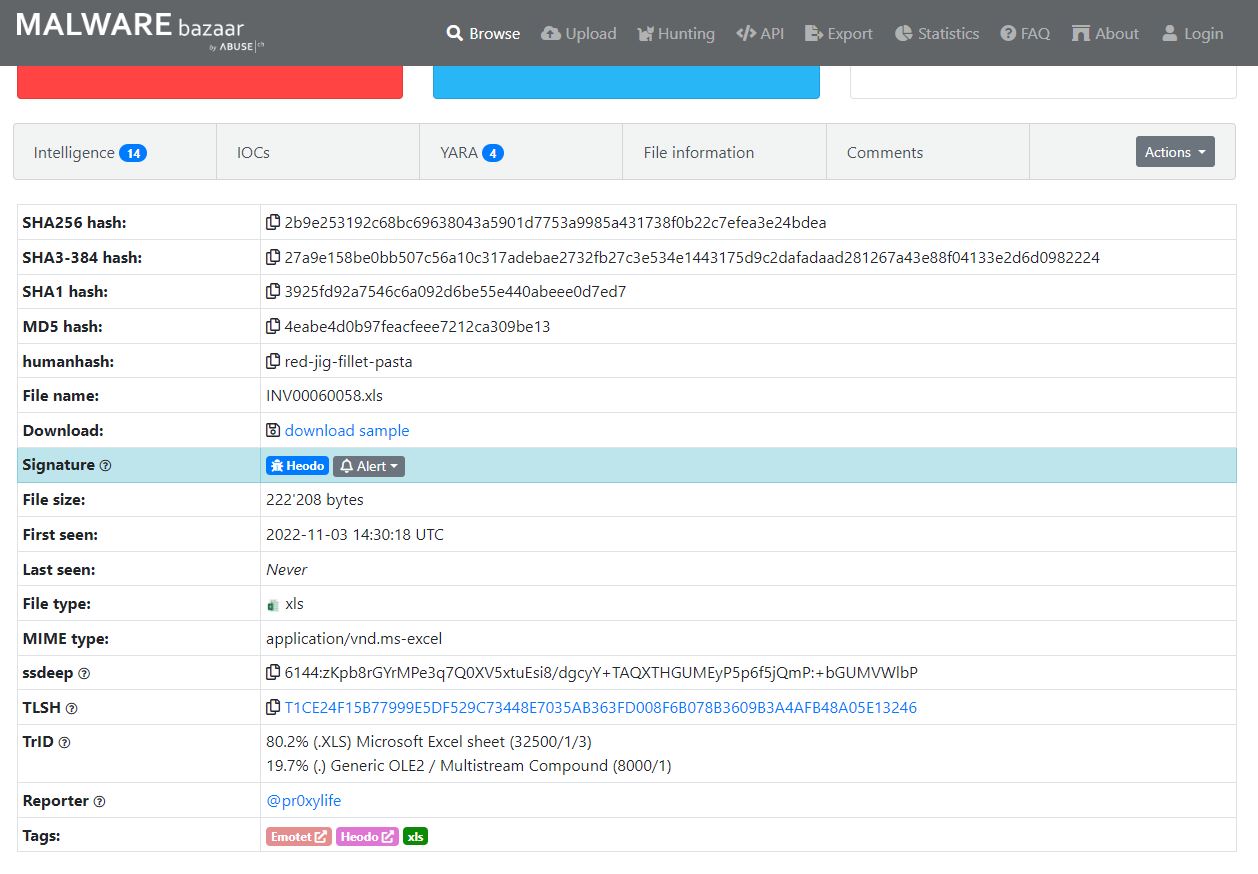This screenshot has height=874, width=1258.
Task: Click the red banner card at top
Action: pyautogui.click(x=210, y=82)
